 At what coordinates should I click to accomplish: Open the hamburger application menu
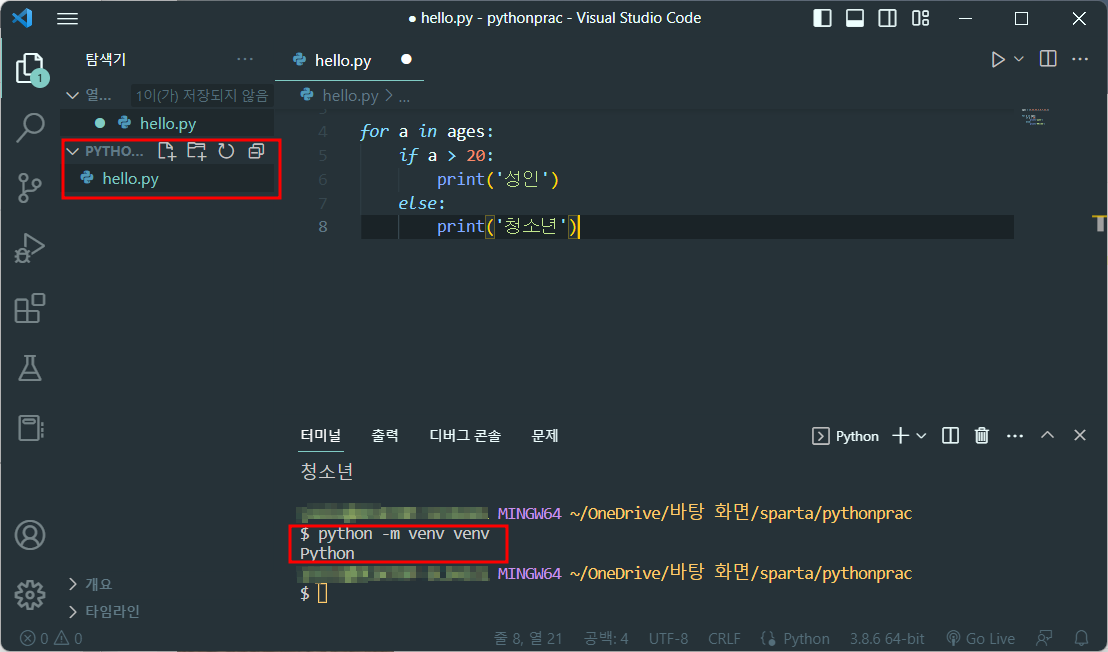[67, 18]
